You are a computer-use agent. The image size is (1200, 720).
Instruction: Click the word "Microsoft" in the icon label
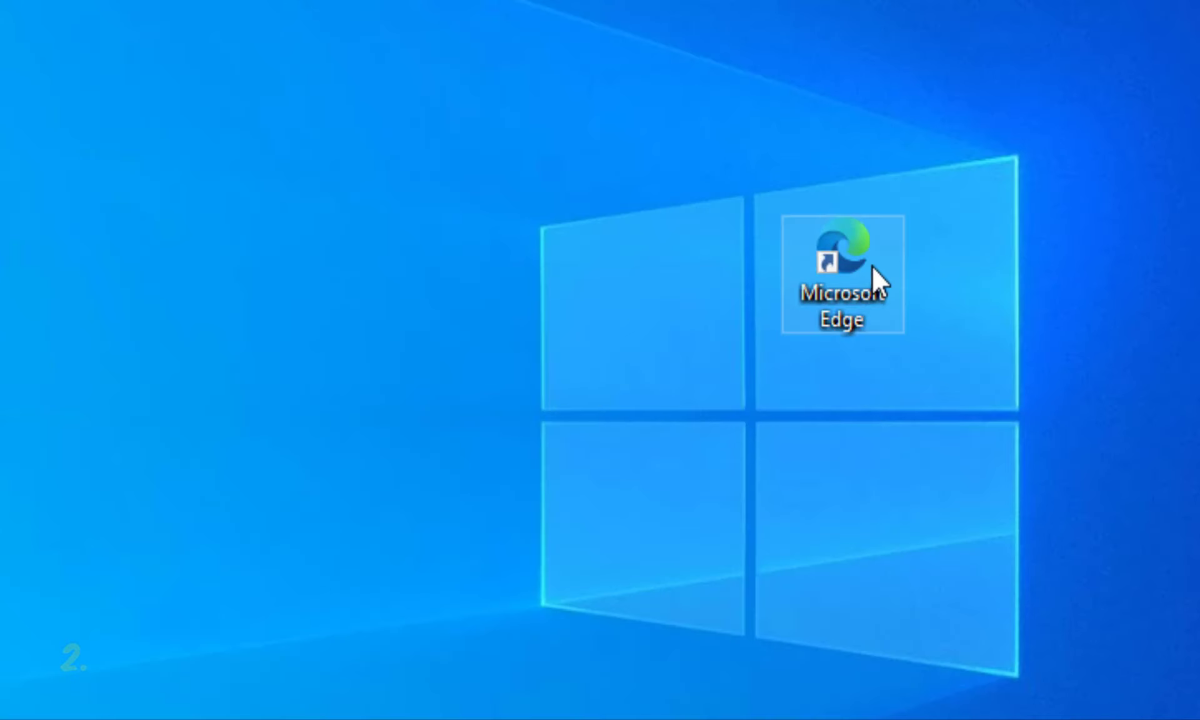click(x=838, y=294)
